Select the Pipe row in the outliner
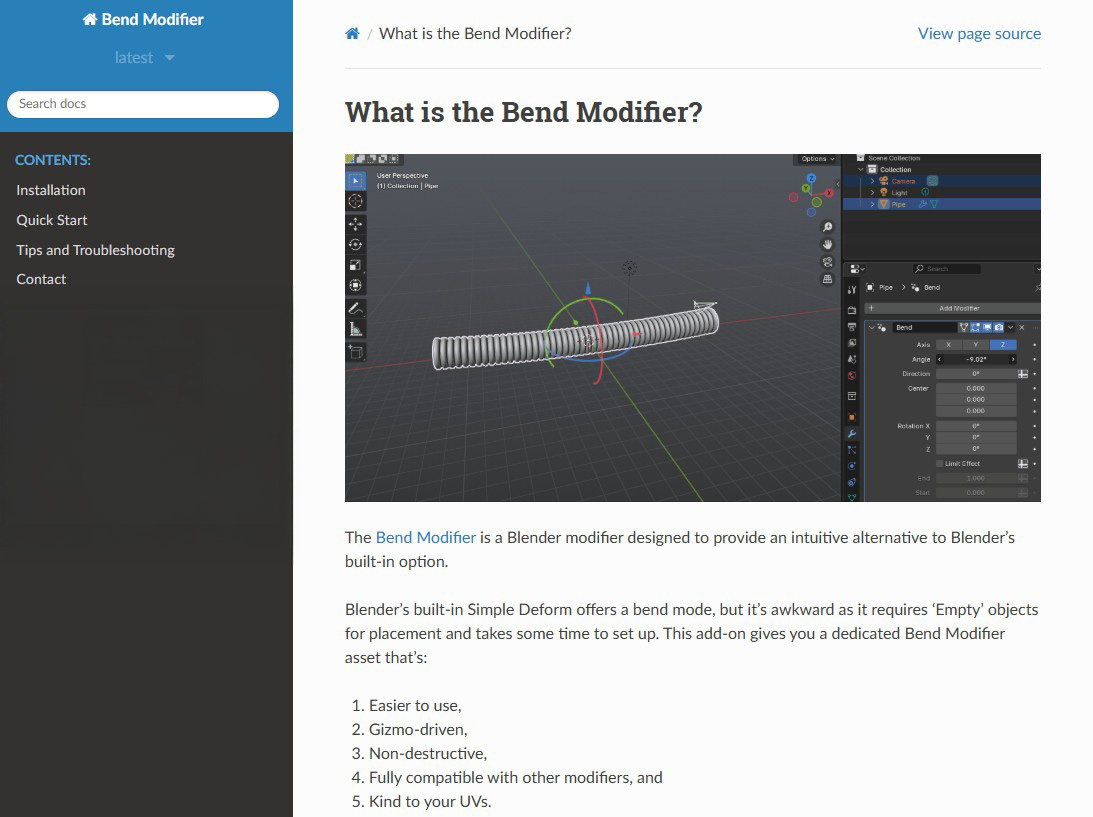Screen dimensions: 1093x817 pos(942,204)
